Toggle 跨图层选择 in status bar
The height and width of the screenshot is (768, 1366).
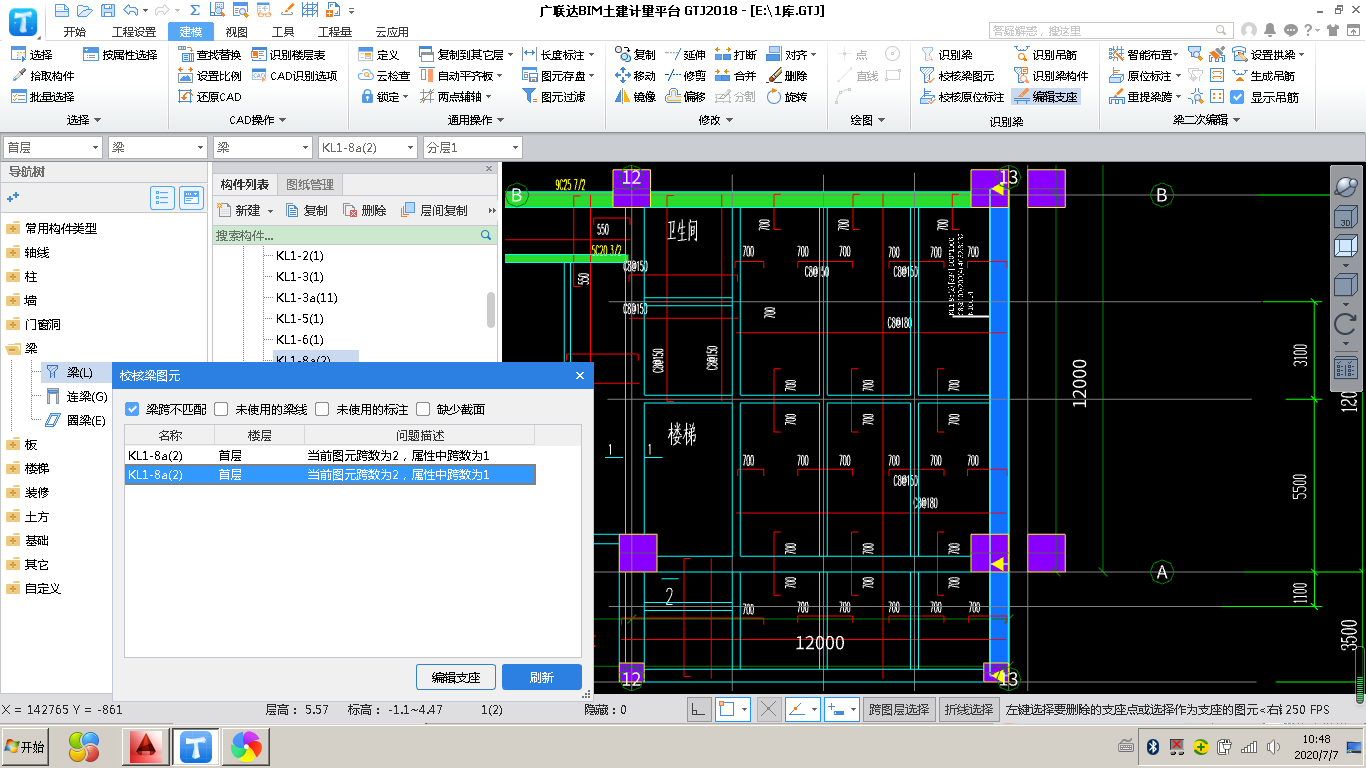coord(901,709)
